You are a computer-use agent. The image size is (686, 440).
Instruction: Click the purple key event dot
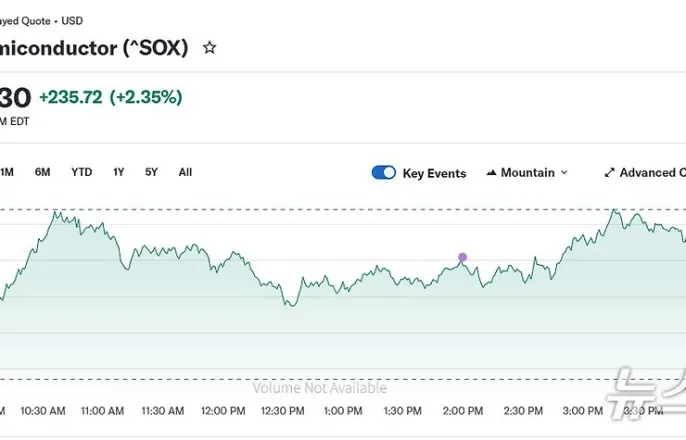462,257
